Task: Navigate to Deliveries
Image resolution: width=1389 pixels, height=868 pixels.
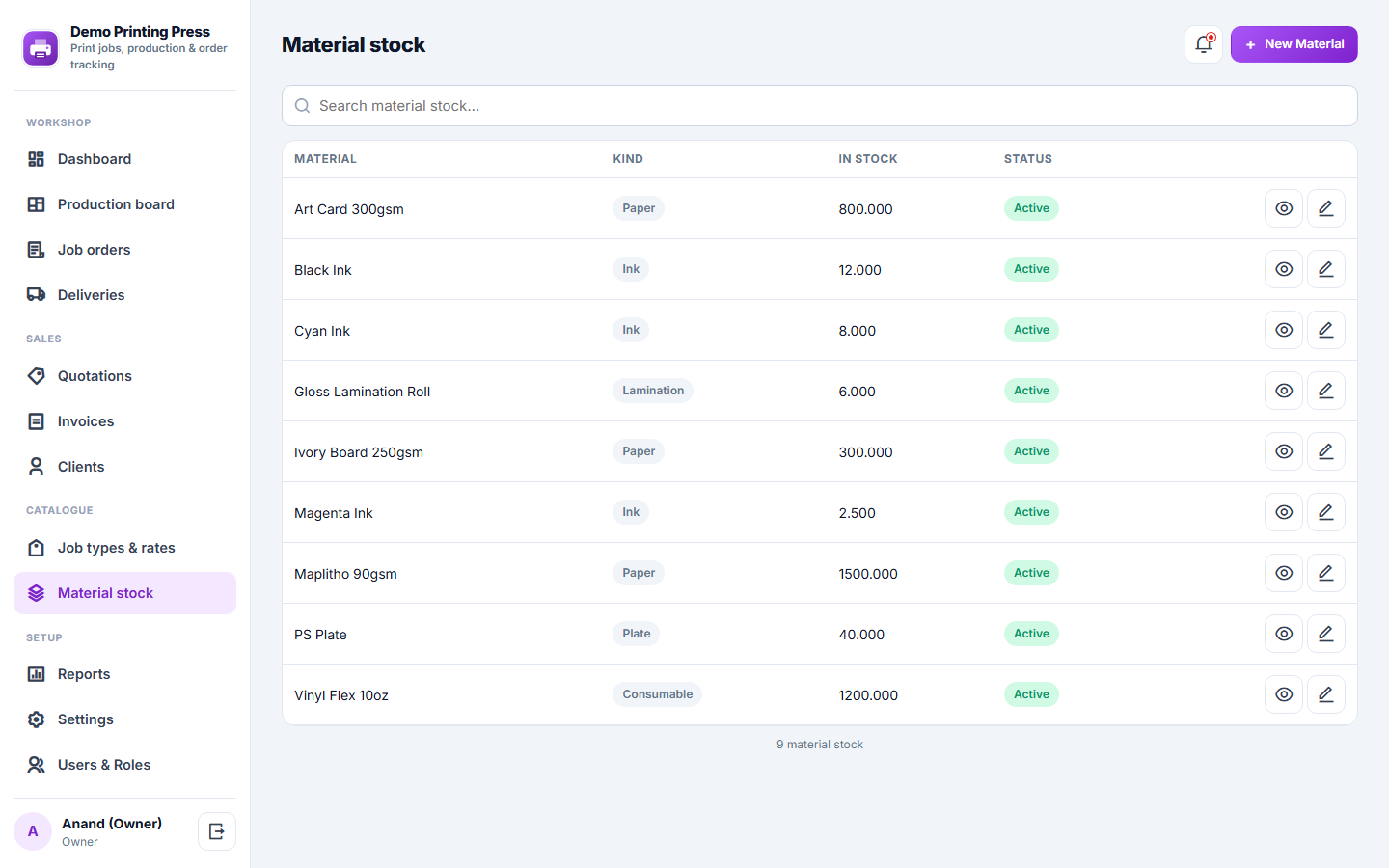Action: coord(124,295)
